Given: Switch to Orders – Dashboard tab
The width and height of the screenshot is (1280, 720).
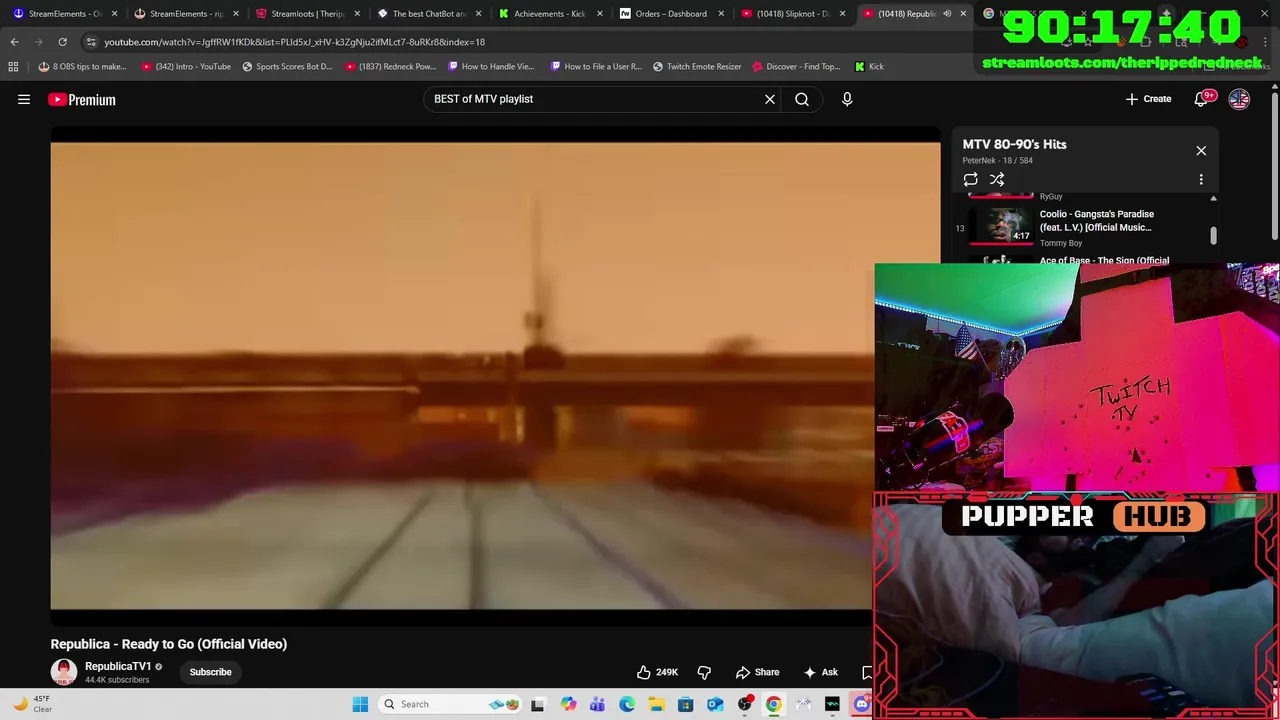Looking at the screenshot, I should [x=670, y=14].
